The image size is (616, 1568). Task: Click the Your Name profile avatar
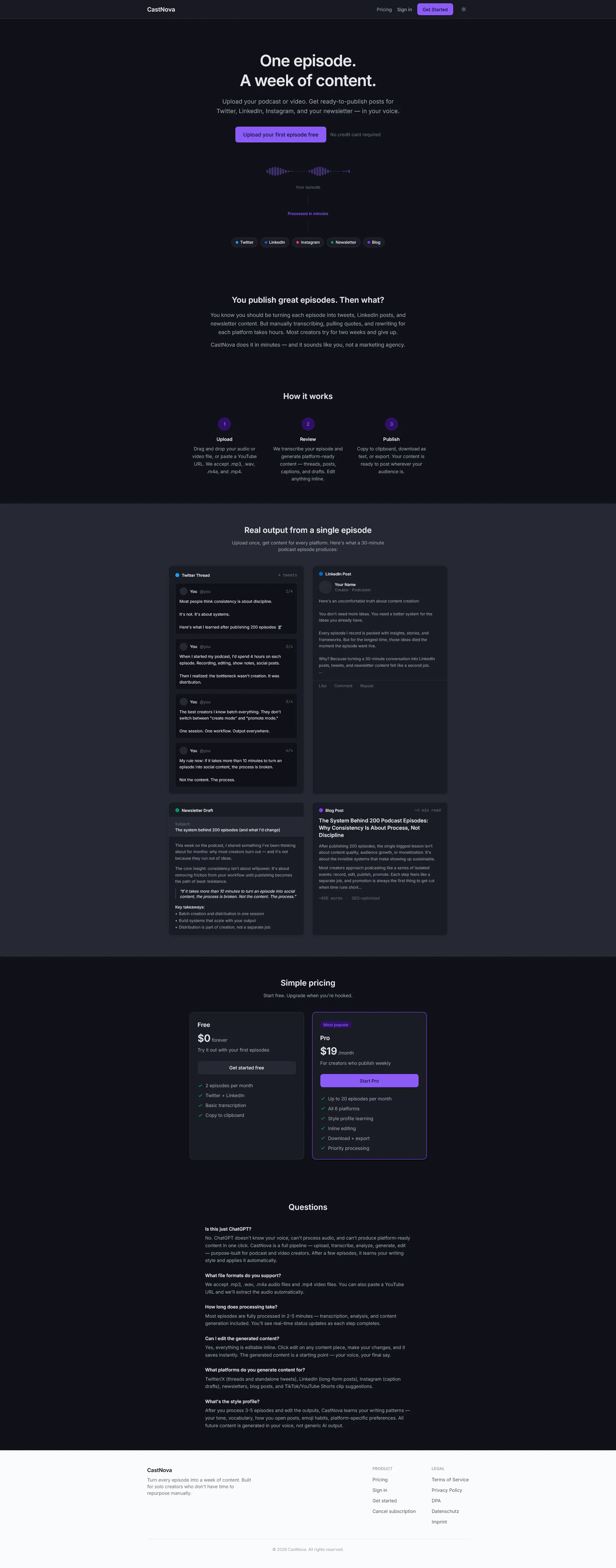[325, 587]
